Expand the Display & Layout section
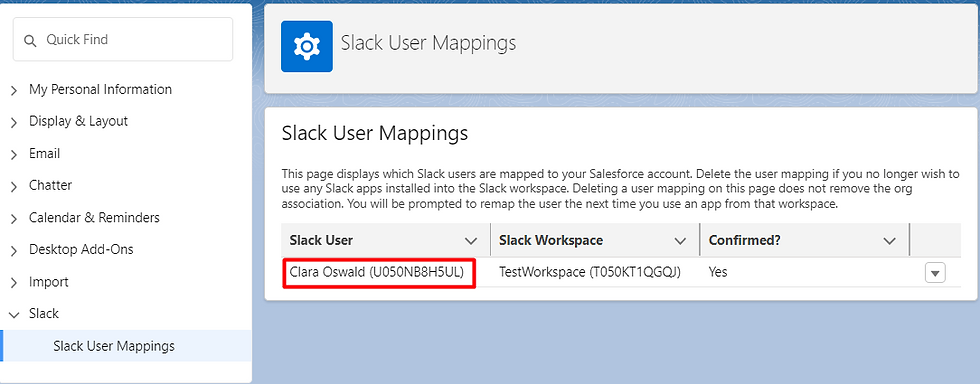The width and height of the screenshot is (980, 384). pos(14,123)
